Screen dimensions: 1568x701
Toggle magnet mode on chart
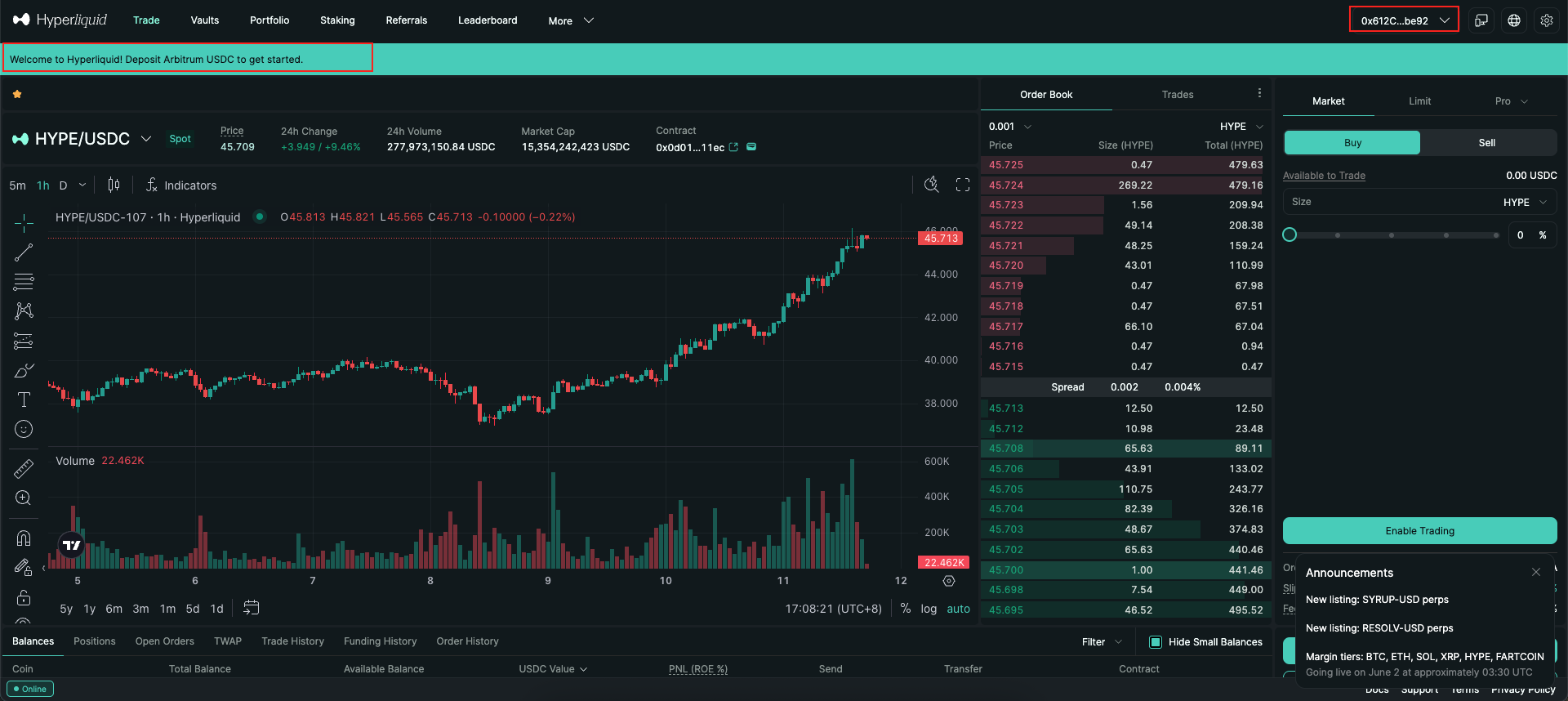tap(24, 538)
